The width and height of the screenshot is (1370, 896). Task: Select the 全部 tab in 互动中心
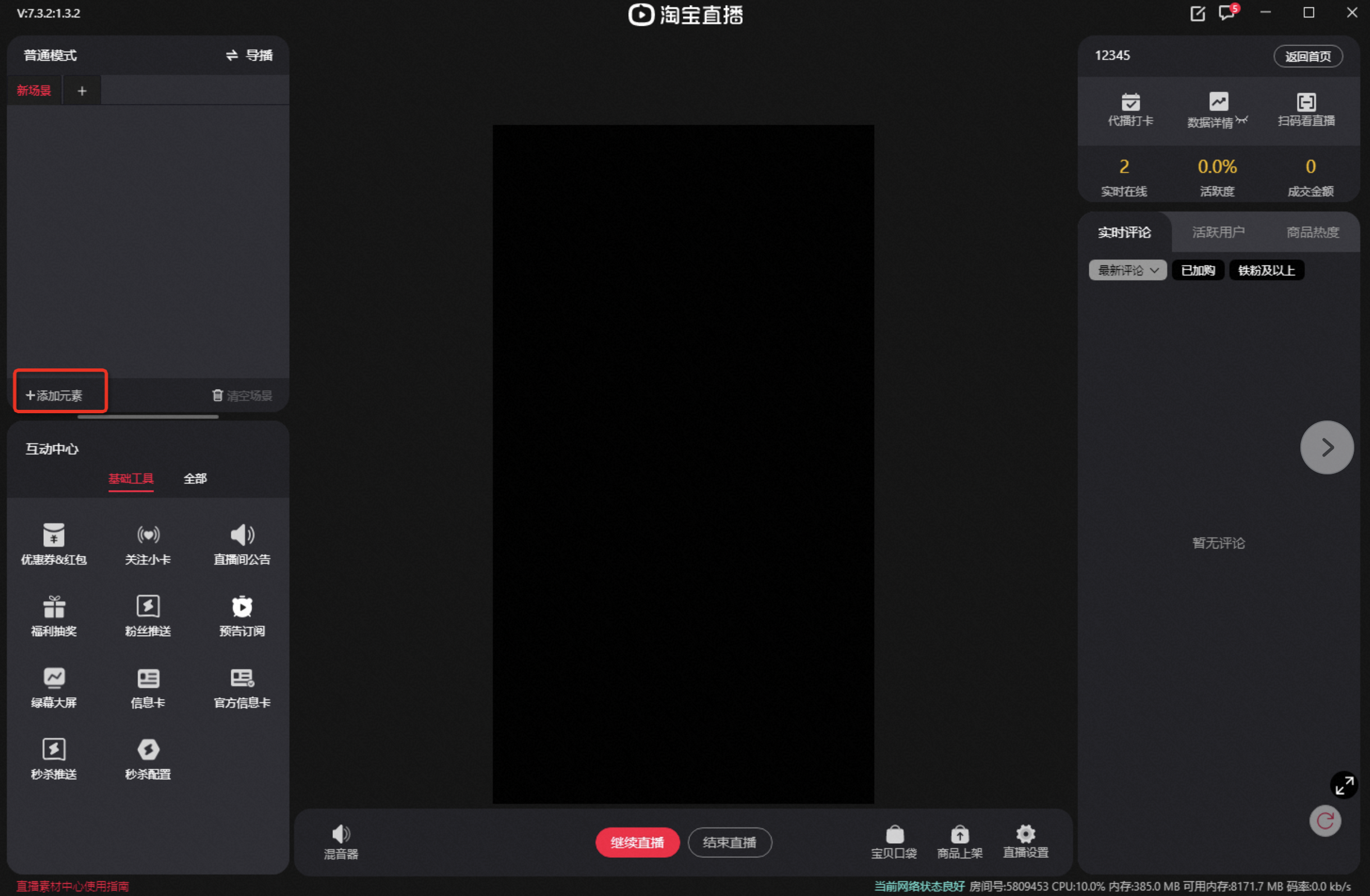click(195, 478)
